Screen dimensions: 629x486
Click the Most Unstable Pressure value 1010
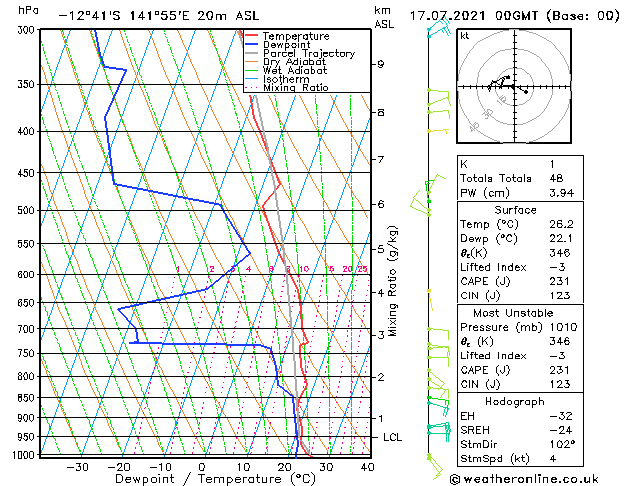(563, 327)
